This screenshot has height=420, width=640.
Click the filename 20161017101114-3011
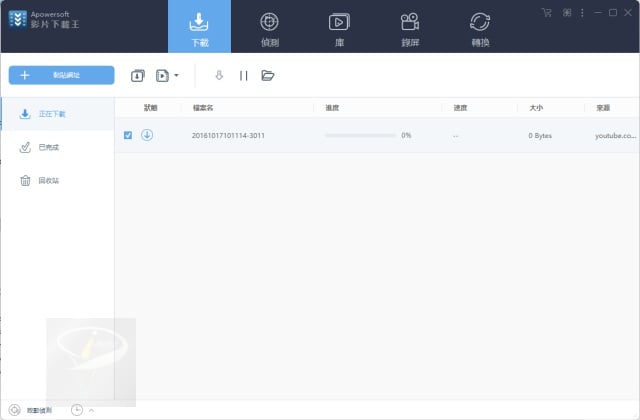point(228,136)
